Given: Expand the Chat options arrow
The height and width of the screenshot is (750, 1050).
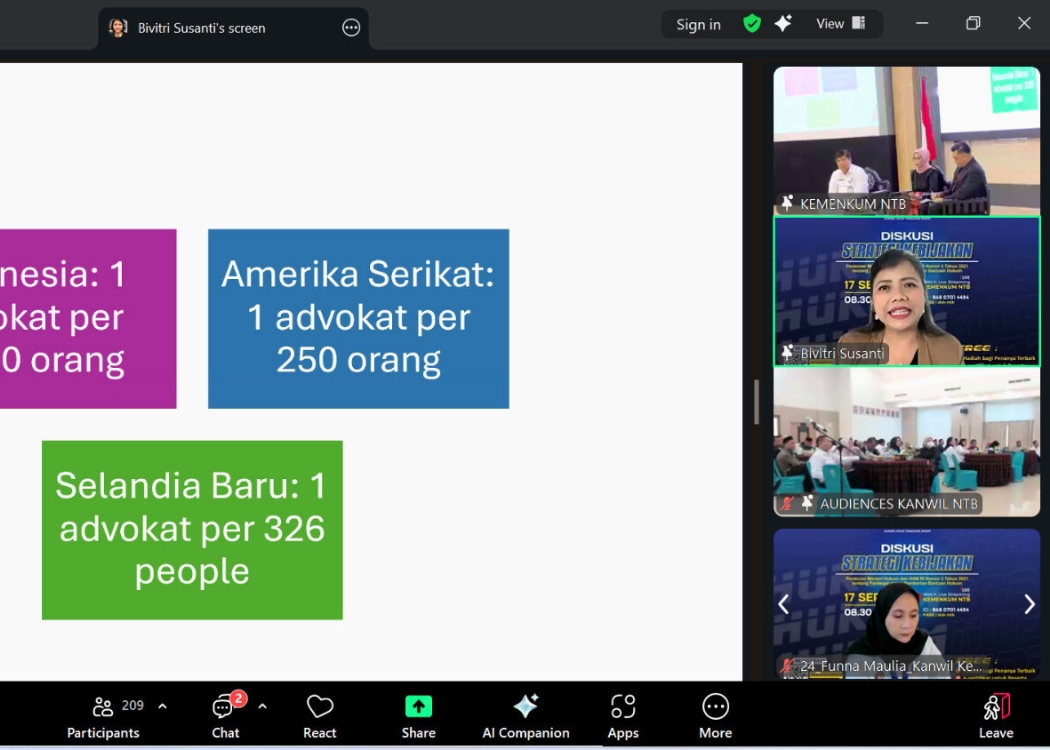Looking at the screenshot, I should pyautogui.click(x=262, y=706).
